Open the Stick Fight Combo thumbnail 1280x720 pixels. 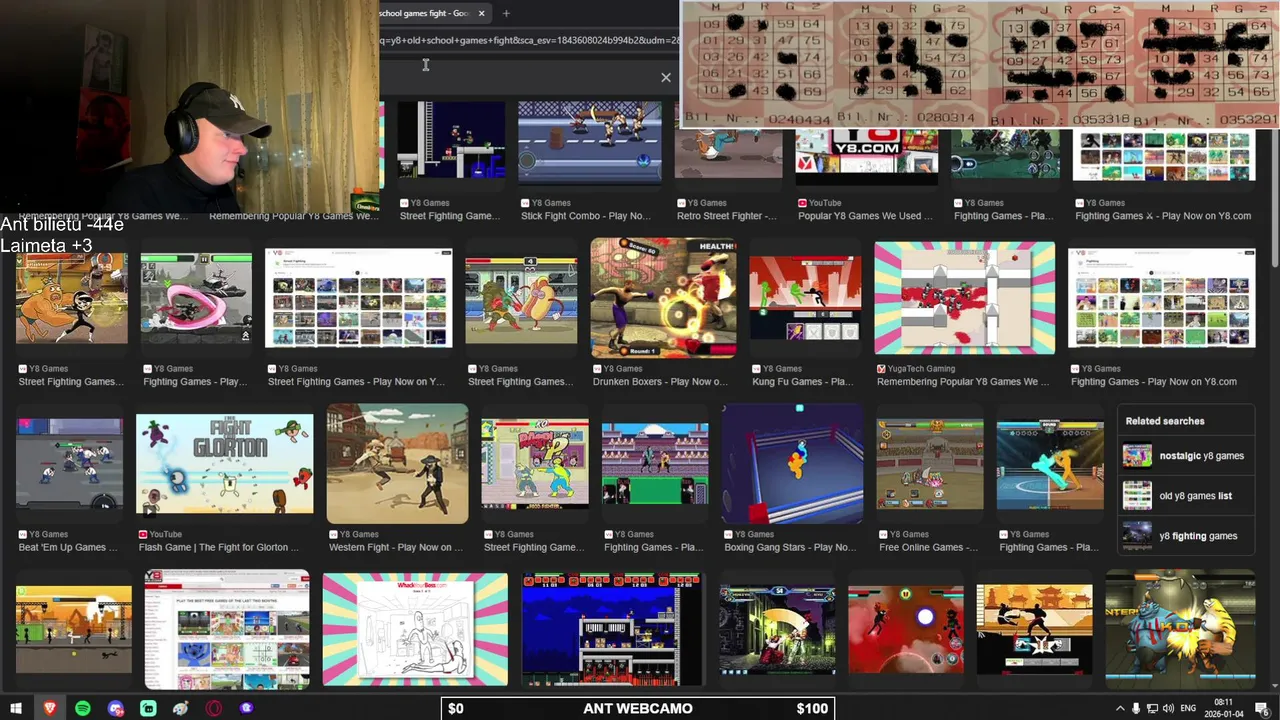point(590,142)
